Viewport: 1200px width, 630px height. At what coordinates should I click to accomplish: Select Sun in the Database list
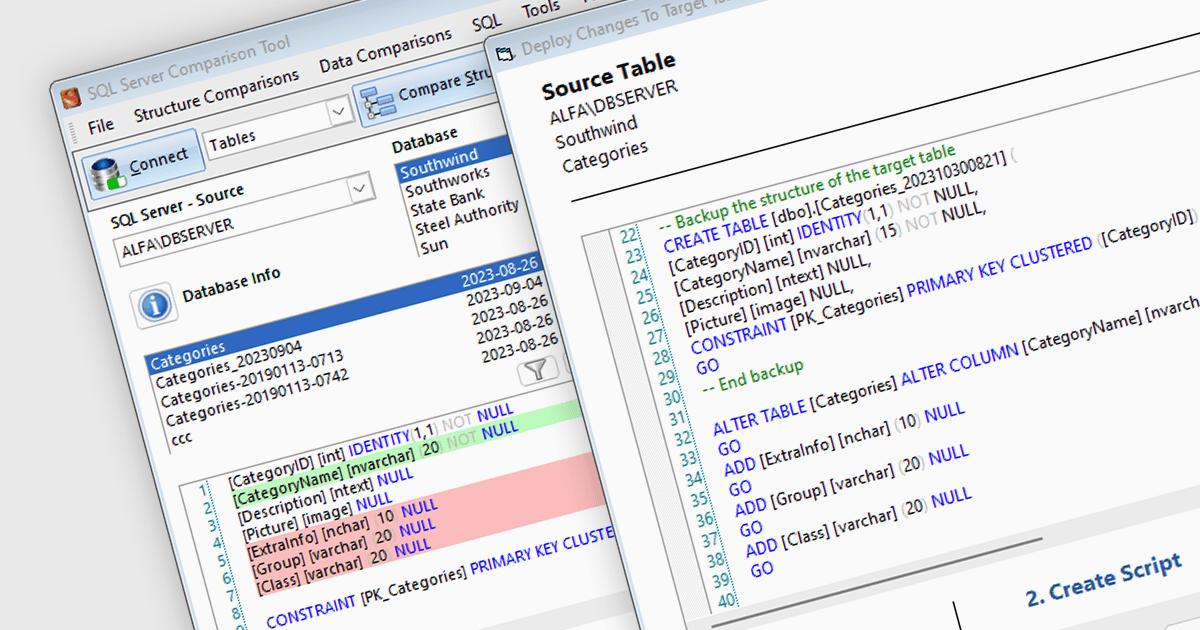[x=434, y=244]
